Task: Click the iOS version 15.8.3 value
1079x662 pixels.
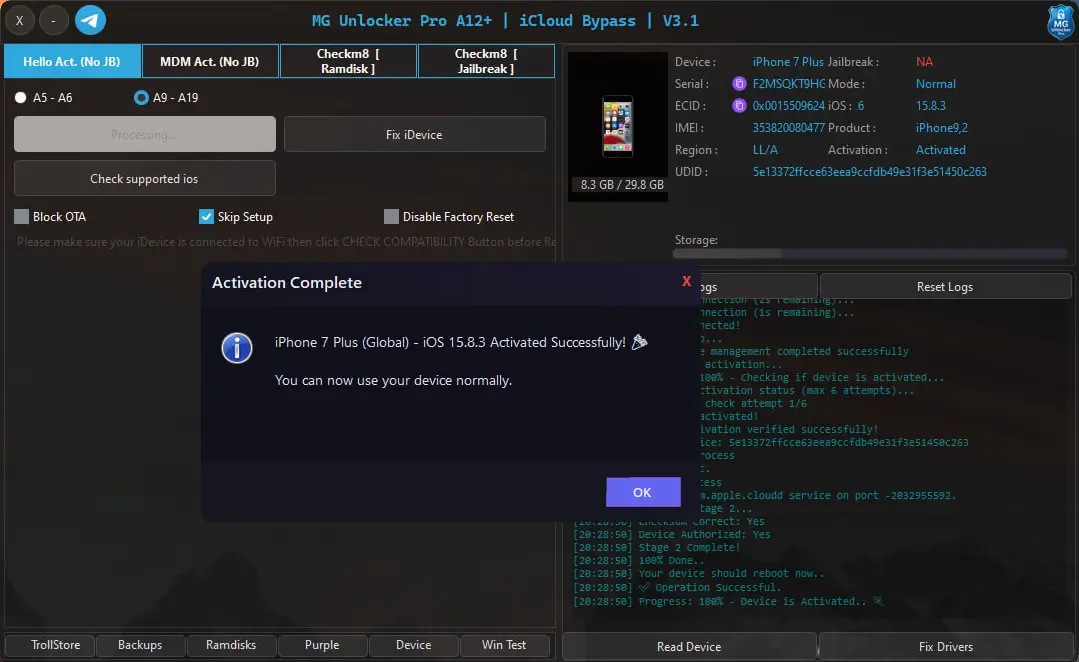Action: 930,105
